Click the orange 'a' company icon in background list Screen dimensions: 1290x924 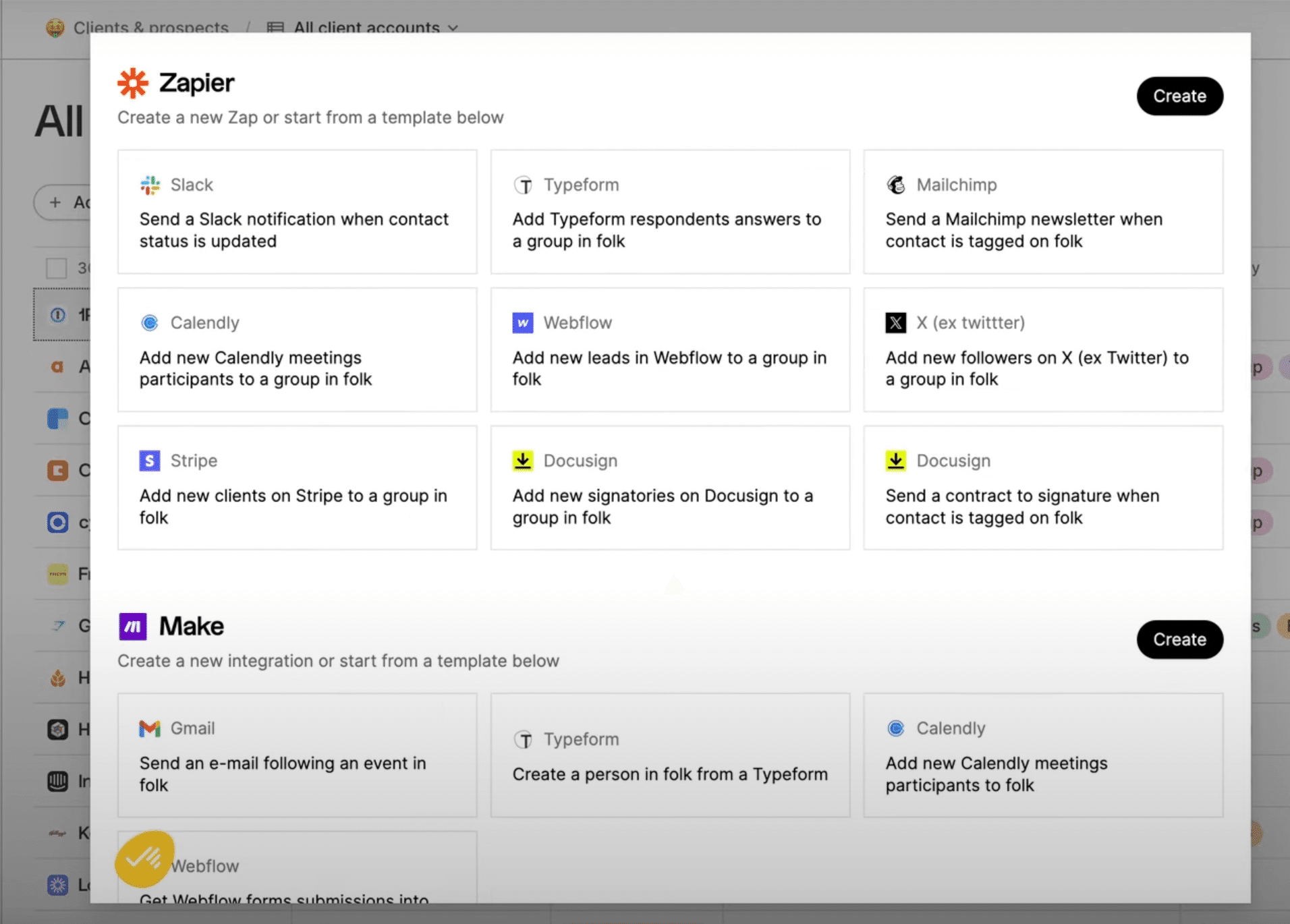(x=58, y=367)
